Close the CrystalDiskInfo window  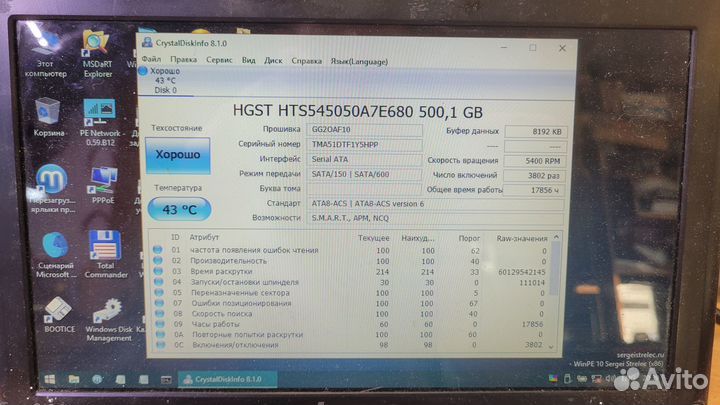click(x=562, y=48)
